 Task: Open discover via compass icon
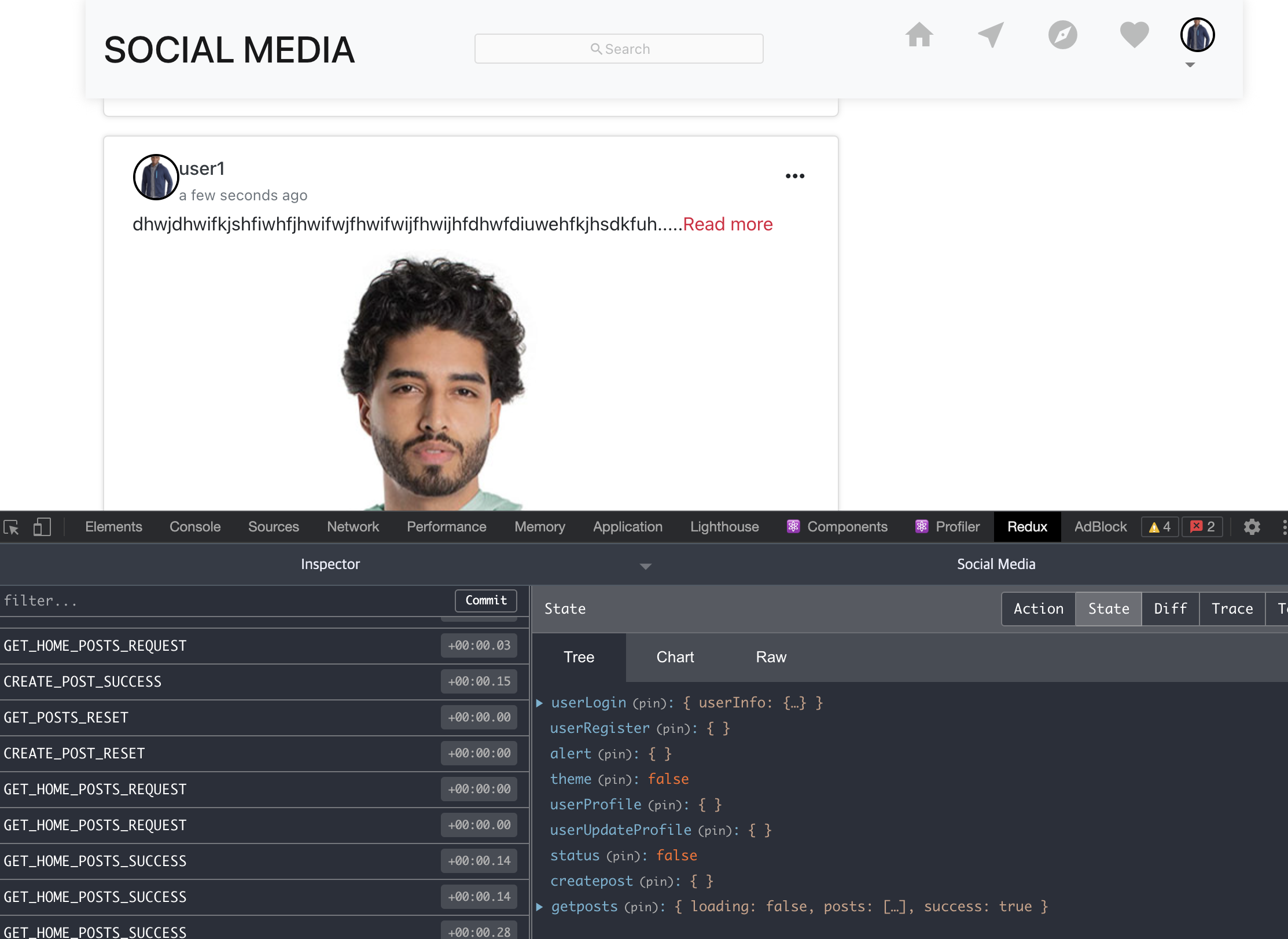pos(1062,35)
